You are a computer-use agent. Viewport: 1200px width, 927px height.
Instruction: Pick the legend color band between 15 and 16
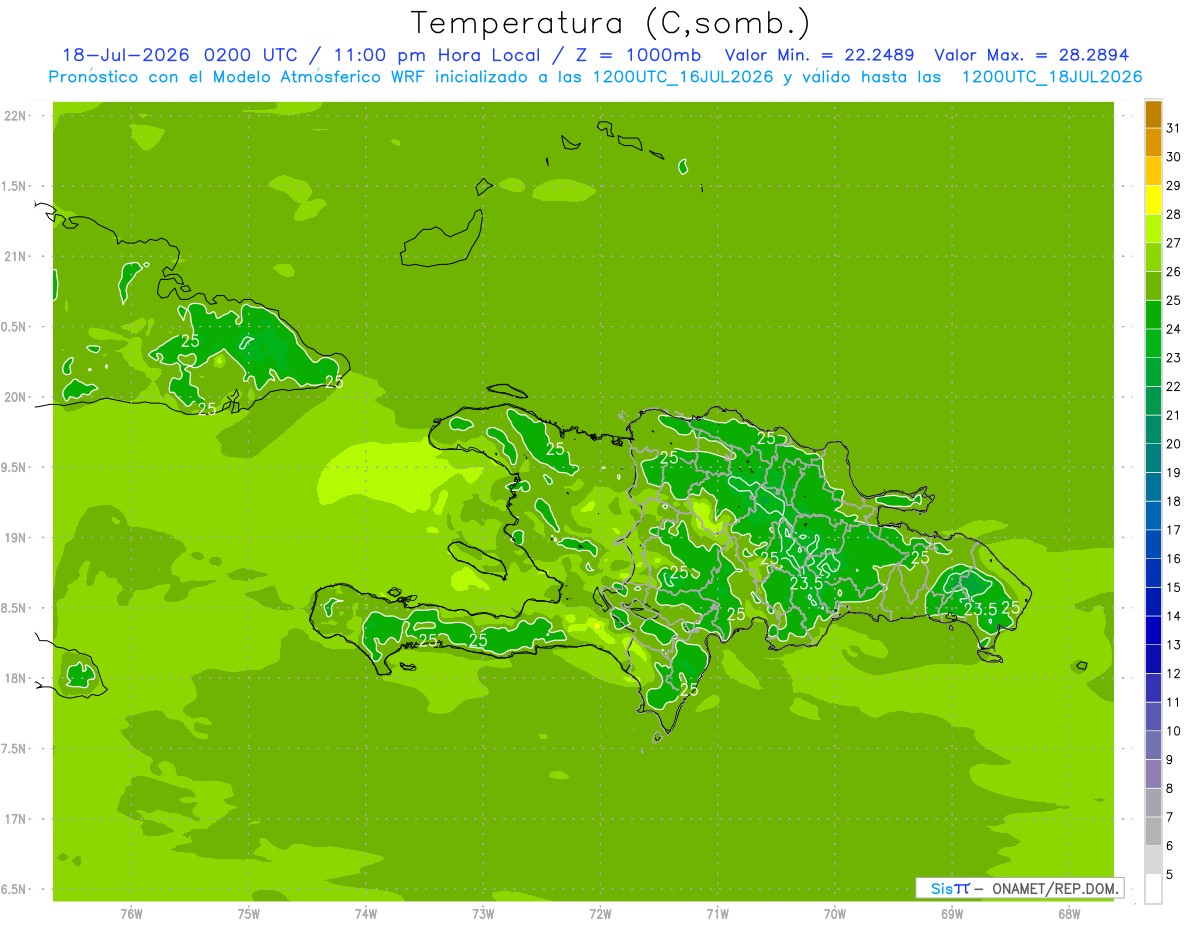pyautogui.click(x=1153, y=573)
